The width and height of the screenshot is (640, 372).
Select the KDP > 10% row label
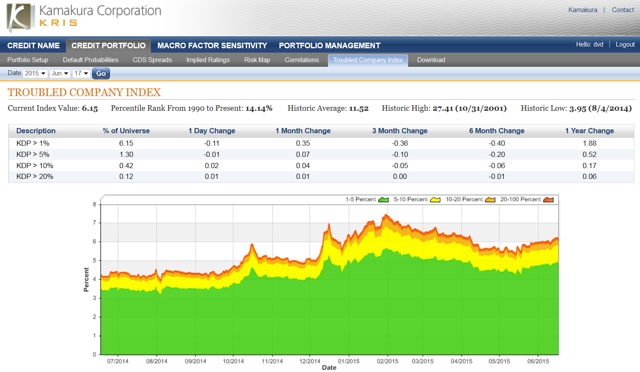click(35, 165)
